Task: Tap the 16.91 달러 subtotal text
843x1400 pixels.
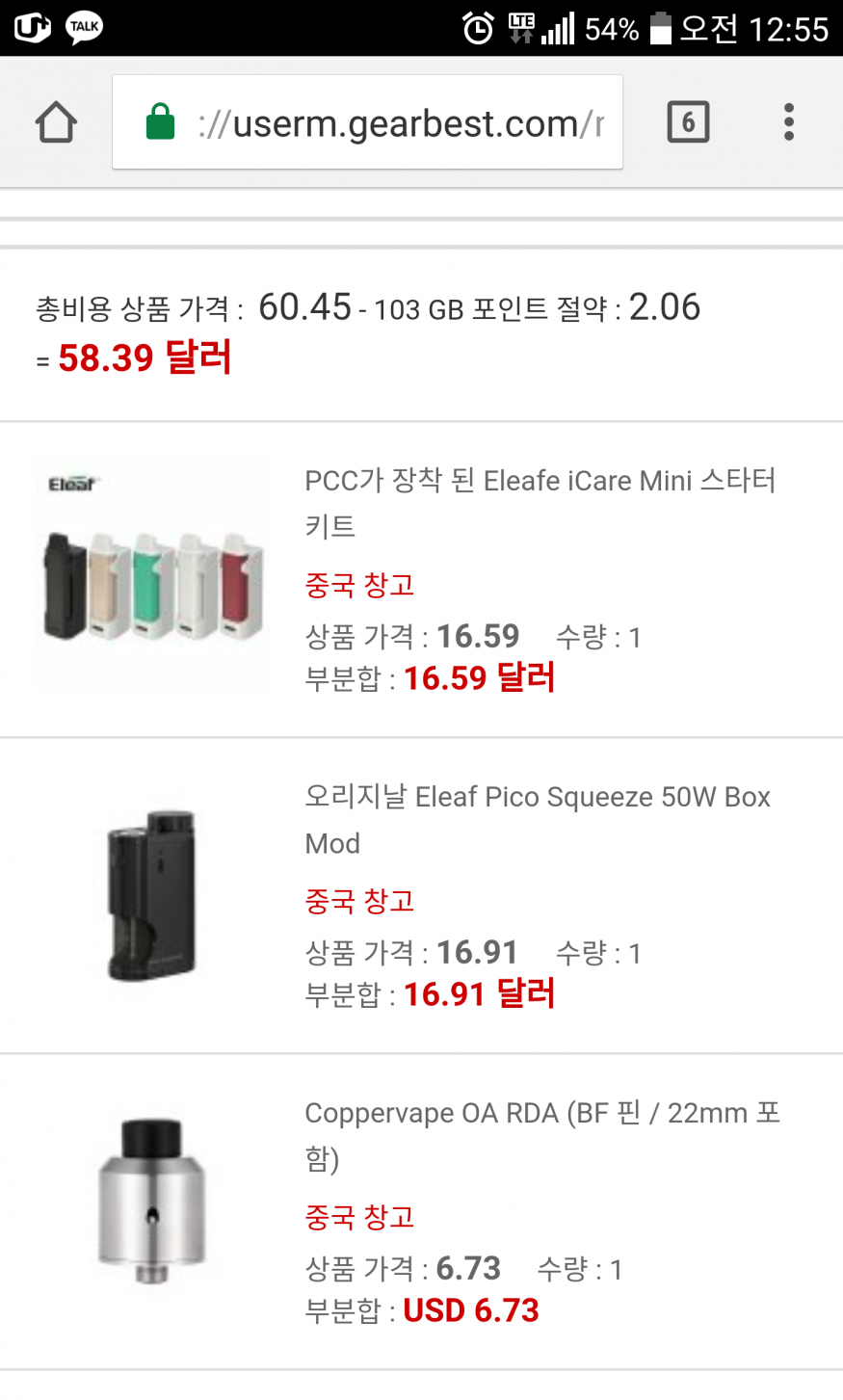Action: click(x=479, y=994)
